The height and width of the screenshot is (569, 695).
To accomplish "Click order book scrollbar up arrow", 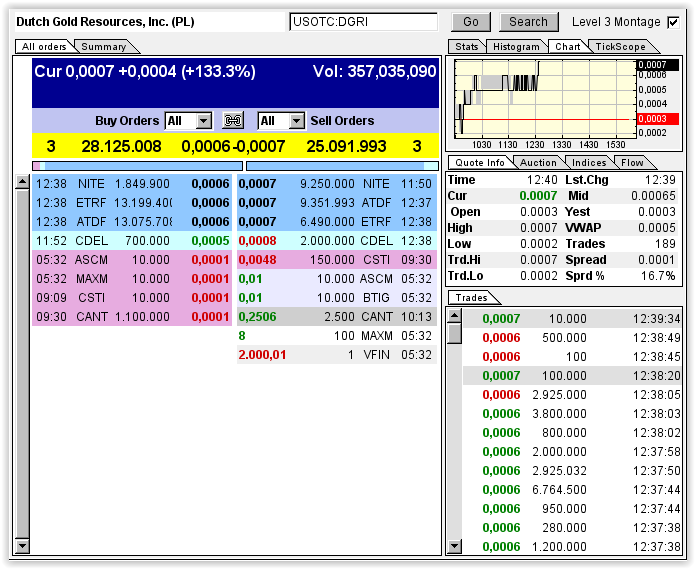I will click(22, 182).
